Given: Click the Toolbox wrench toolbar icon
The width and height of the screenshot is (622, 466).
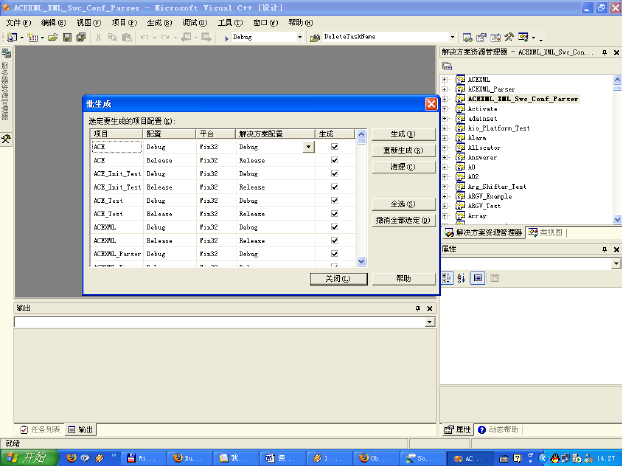Looking at the screenshot, I should click(509, 37).
